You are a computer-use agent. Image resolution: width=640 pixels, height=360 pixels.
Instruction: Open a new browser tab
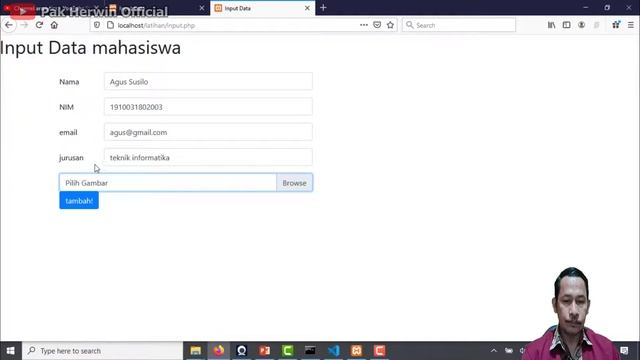[x=323, y=8]
